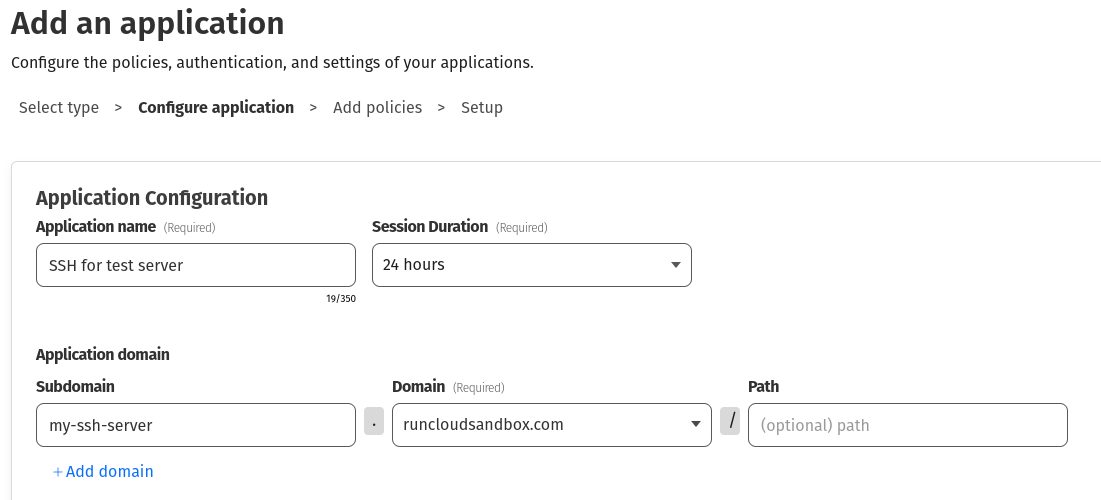This screenshot has height=500, width=1101.
Task: Jump to the Add policies step
Action: click(x=378, y=108)
